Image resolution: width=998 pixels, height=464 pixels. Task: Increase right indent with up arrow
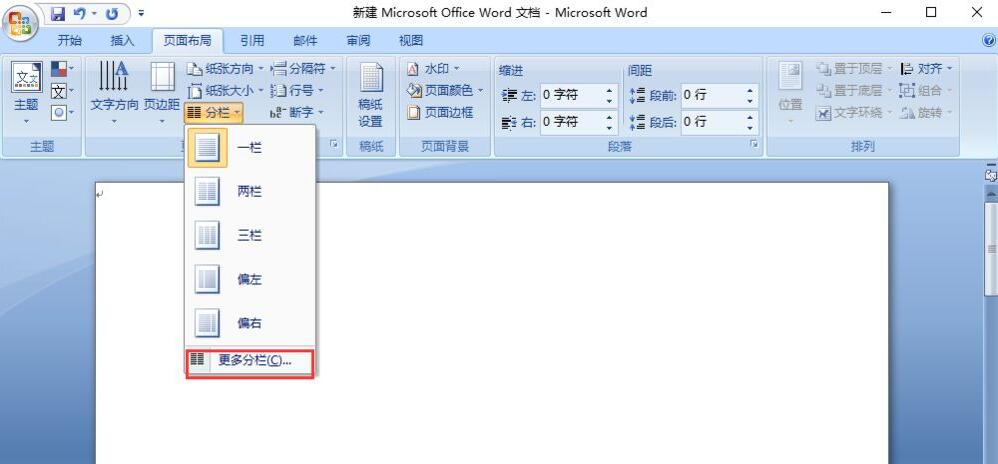(610, 116)
